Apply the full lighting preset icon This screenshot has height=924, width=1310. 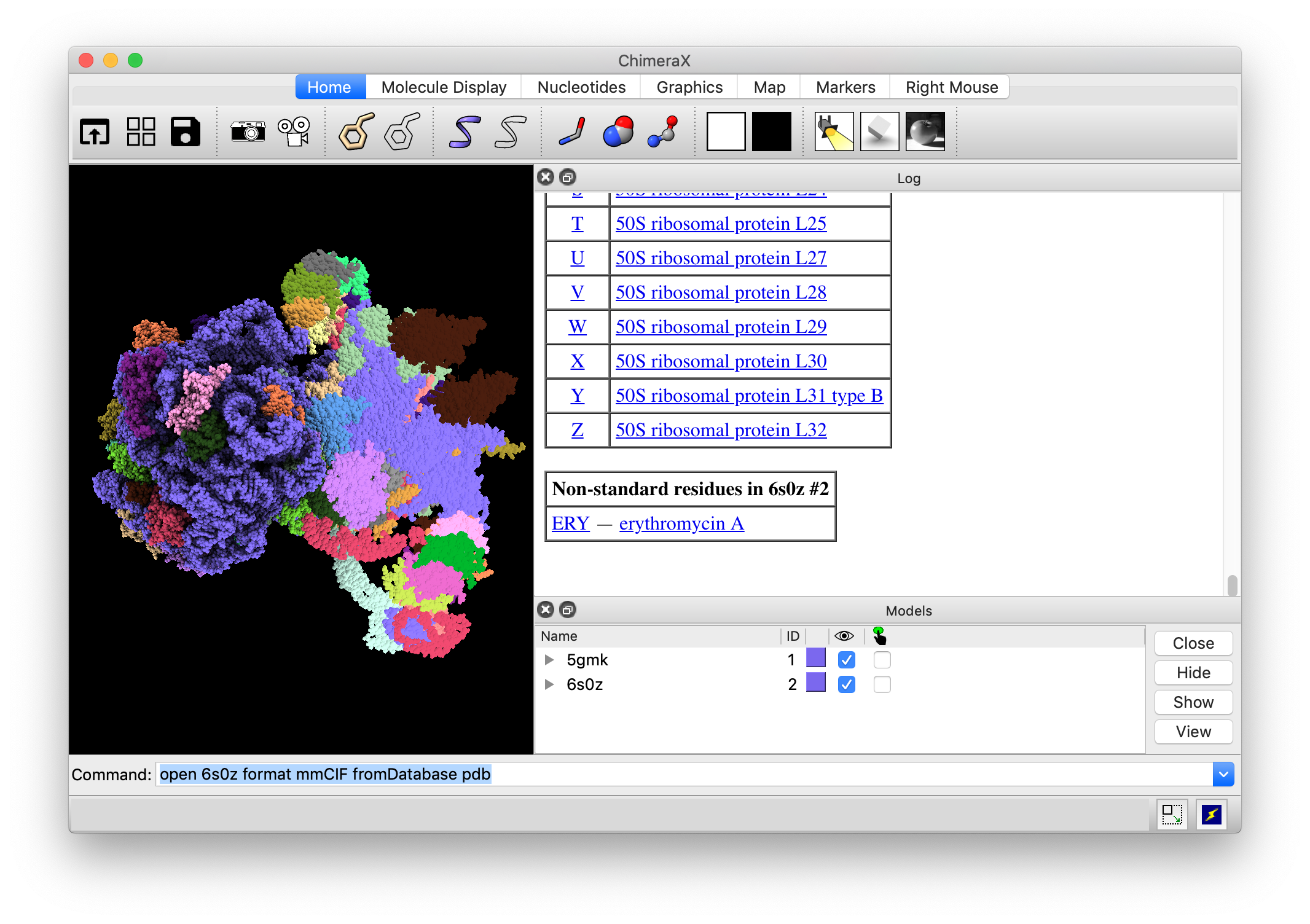[925, 131]
